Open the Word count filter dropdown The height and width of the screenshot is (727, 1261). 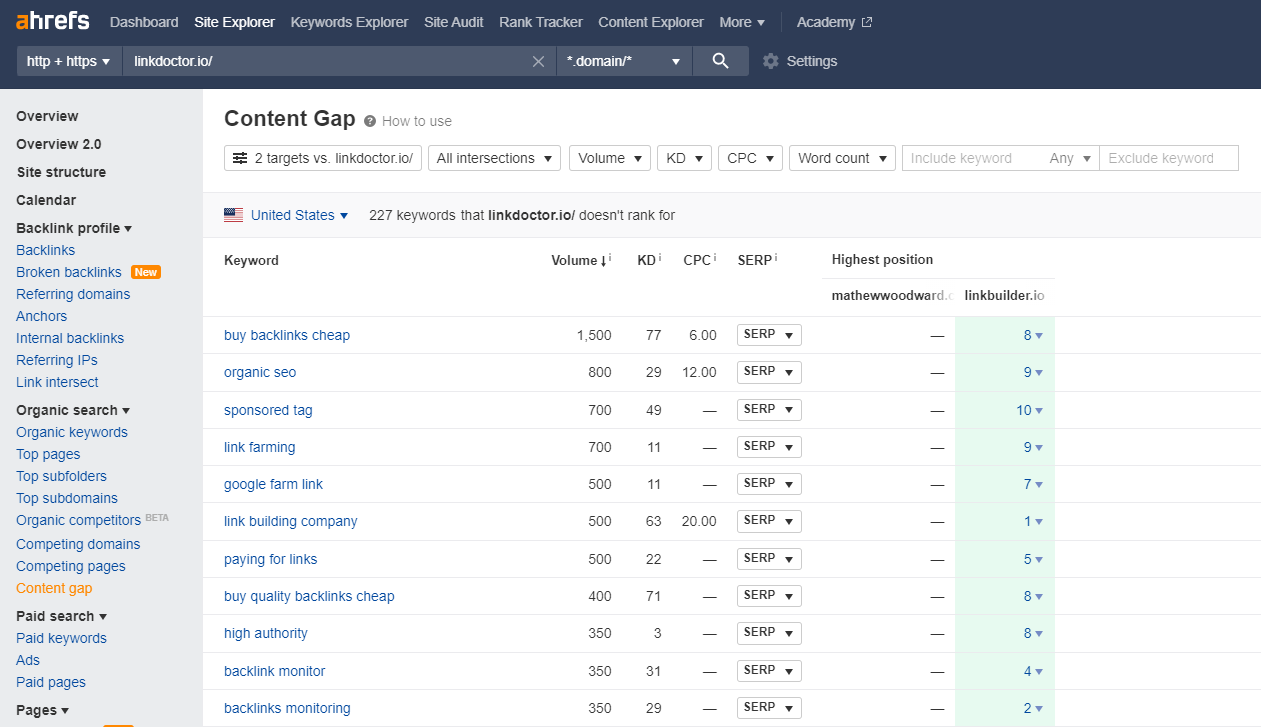[843, 158]
